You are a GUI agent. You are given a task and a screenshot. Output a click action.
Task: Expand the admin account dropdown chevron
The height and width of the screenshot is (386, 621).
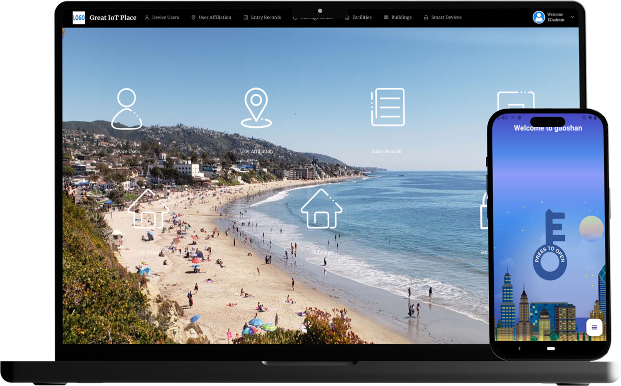click(x=572, y=17)
